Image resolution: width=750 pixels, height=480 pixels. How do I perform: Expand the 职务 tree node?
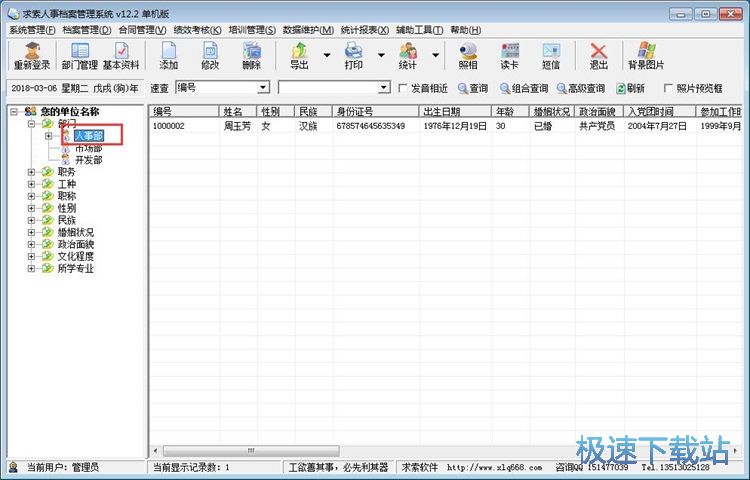tap(32, 172)
